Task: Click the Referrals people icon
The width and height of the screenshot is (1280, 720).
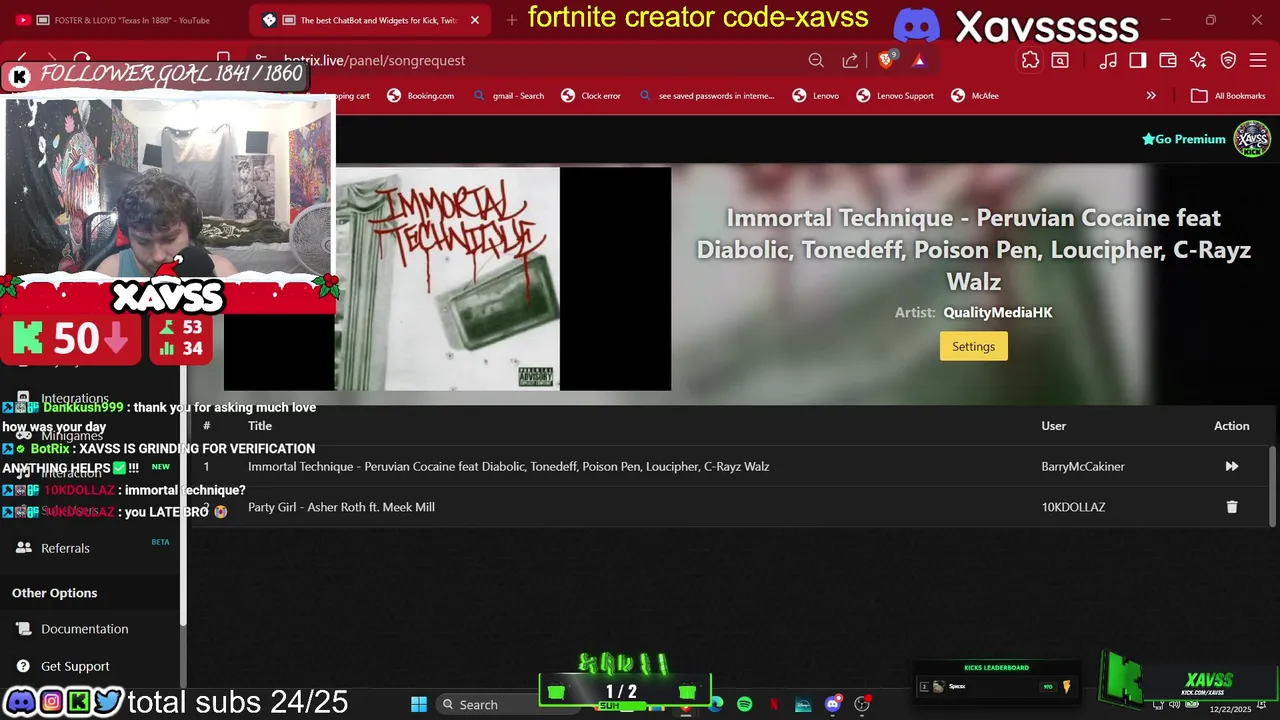Action: (24, 548)
